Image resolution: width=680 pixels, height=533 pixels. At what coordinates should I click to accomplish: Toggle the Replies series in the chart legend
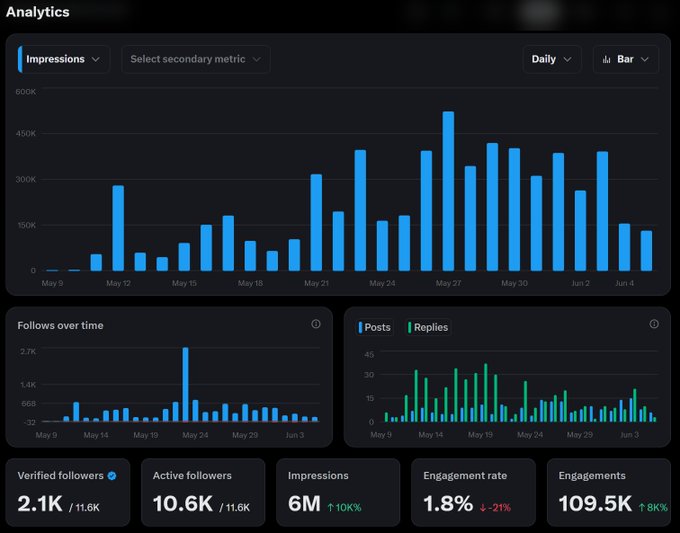click(428, 327)
